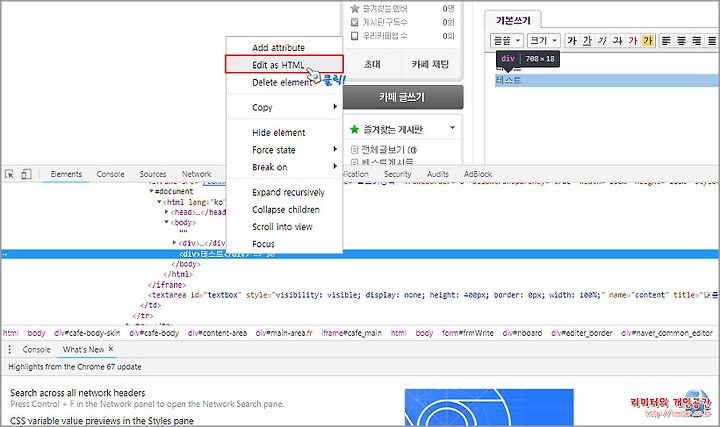Align text center in the editor toolbar

681,40
